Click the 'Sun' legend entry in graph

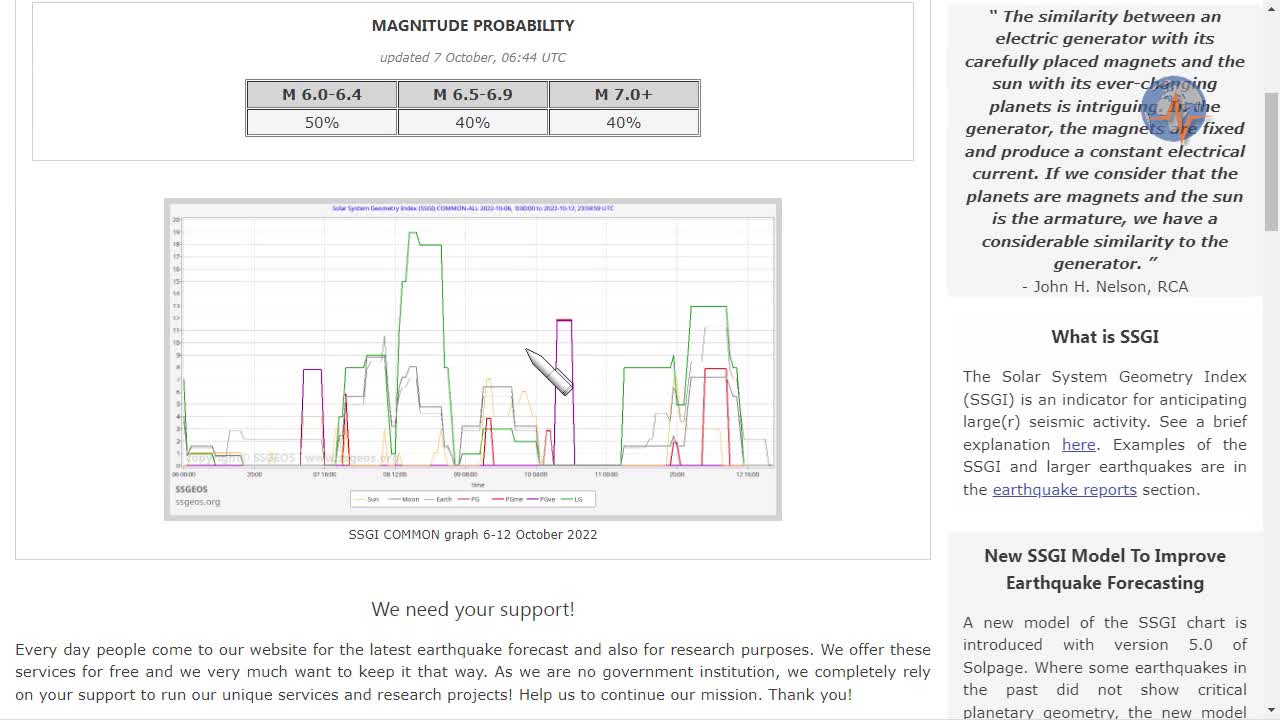tap(367, 499)
